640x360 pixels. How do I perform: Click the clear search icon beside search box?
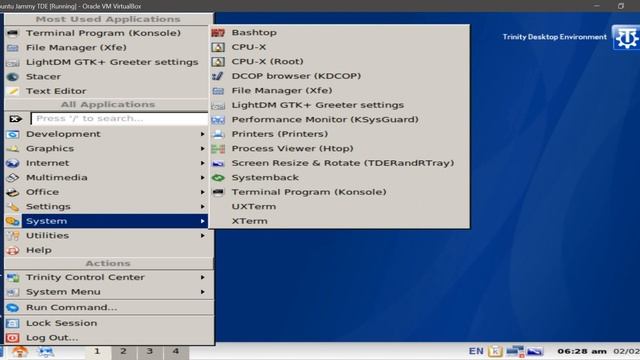coord(16,119)
